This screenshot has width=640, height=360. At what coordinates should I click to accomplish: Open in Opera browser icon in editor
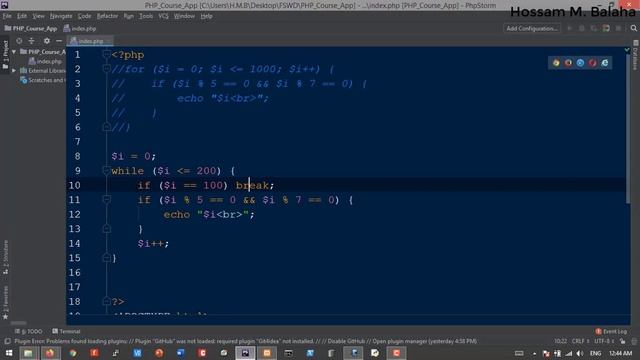point(593,63)
